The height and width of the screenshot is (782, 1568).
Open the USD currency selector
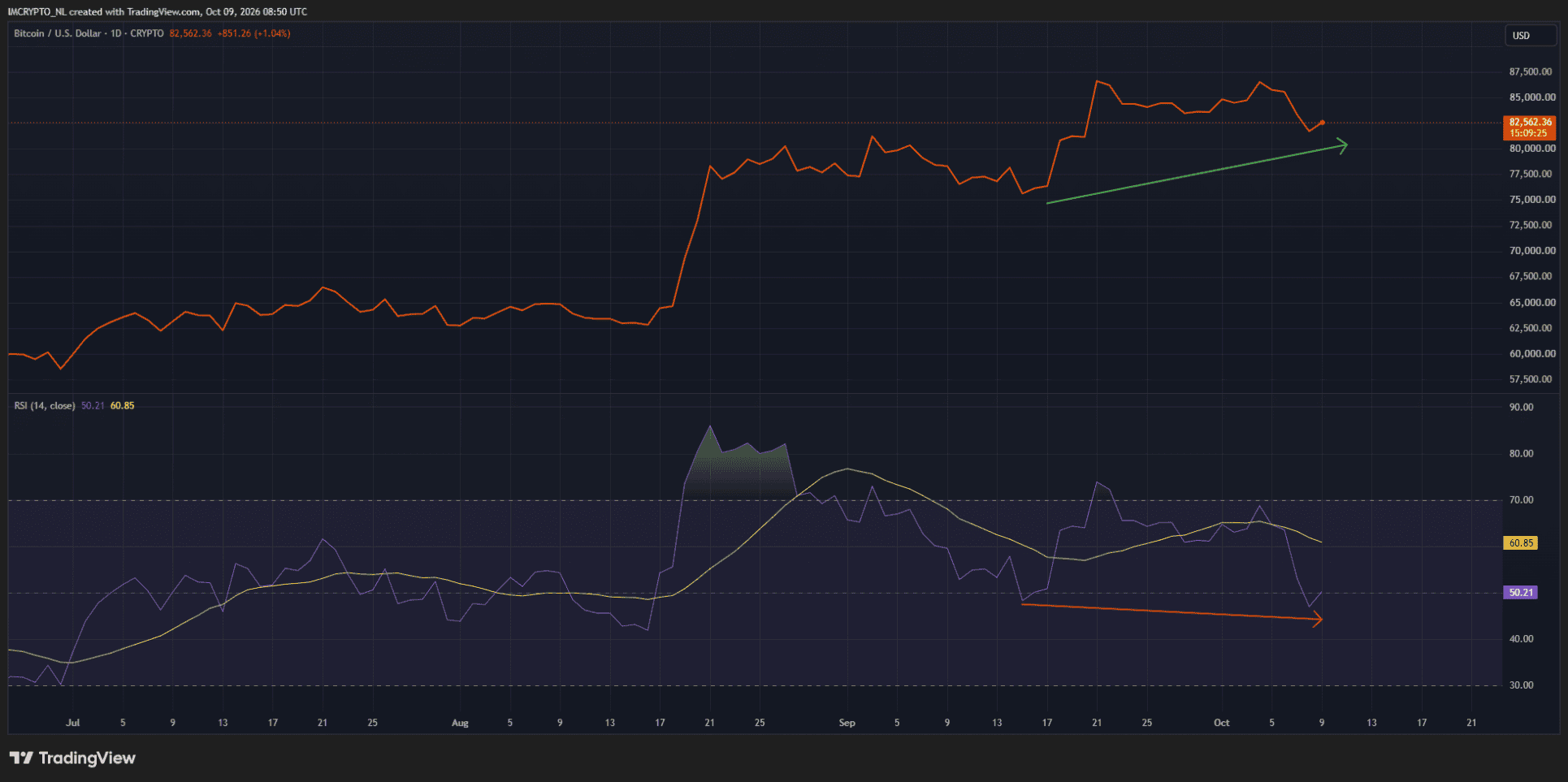tap(1530, 35)
